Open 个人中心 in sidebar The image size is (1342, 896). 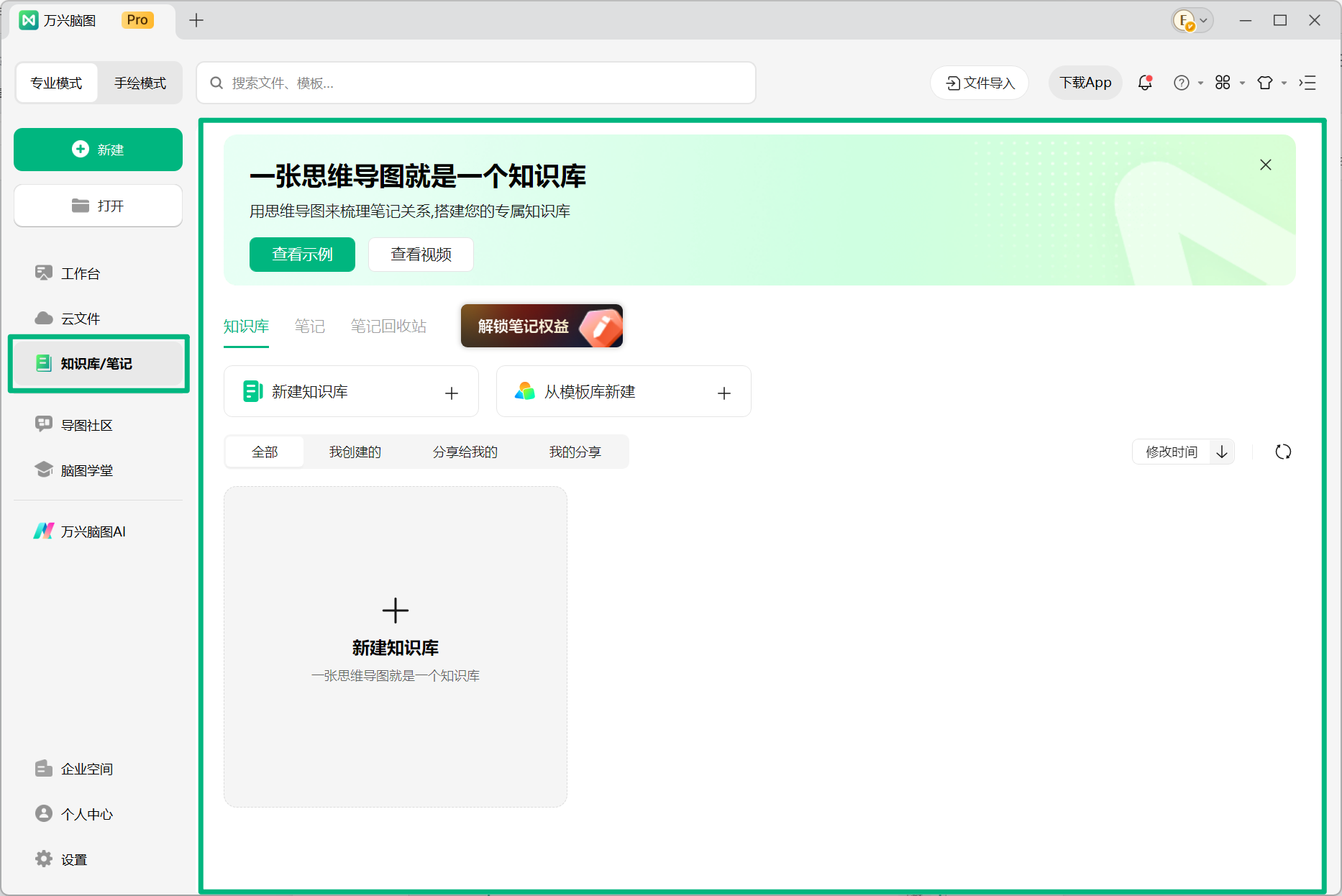(x=98, y=814)
